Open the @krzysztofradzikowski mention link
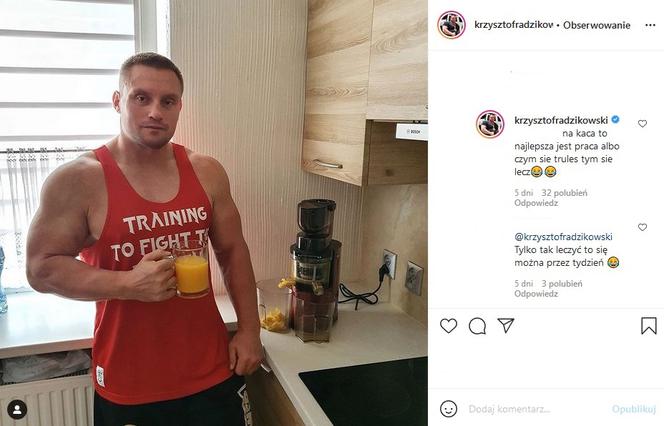The image size is (664, 426). [563, 237]
